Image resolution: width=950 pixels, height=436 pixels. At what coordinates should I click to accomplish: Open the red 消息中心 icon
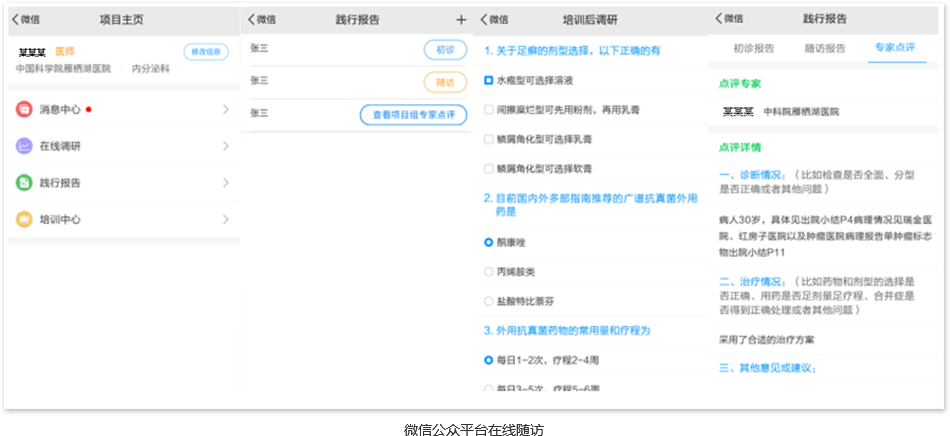(24, 109)
